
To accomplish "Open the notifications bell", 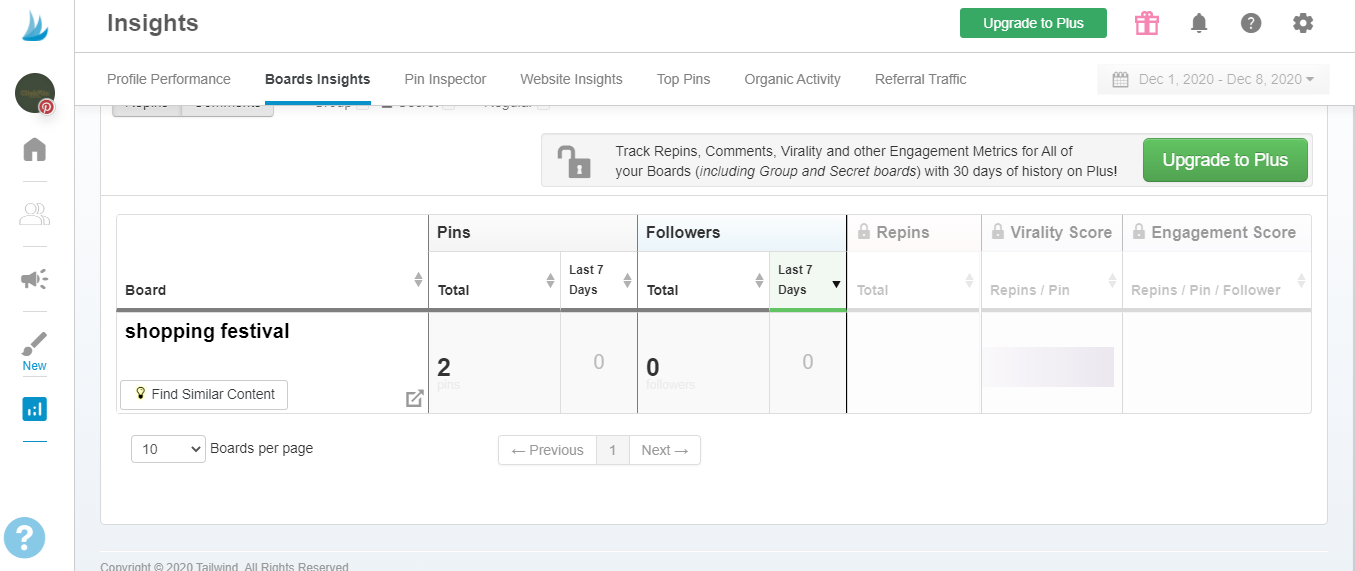I will click(1199, 23).
